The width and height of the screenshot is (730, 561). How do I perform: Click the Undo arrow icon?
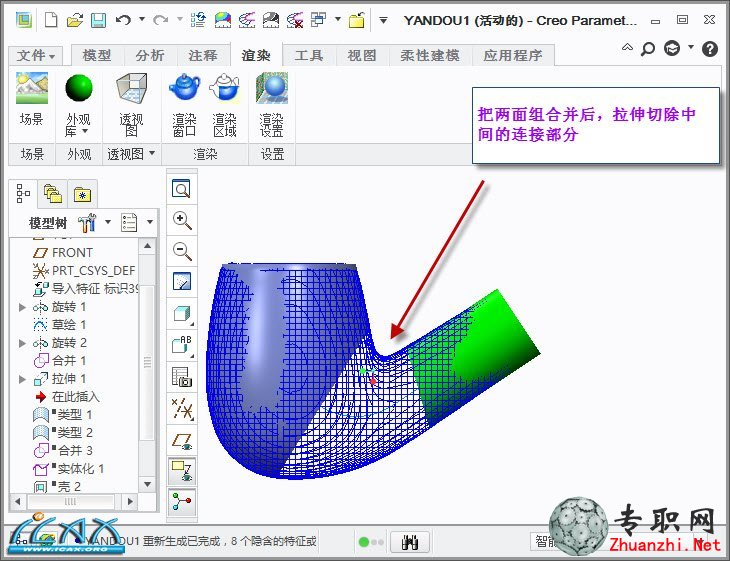coord(123,20)
